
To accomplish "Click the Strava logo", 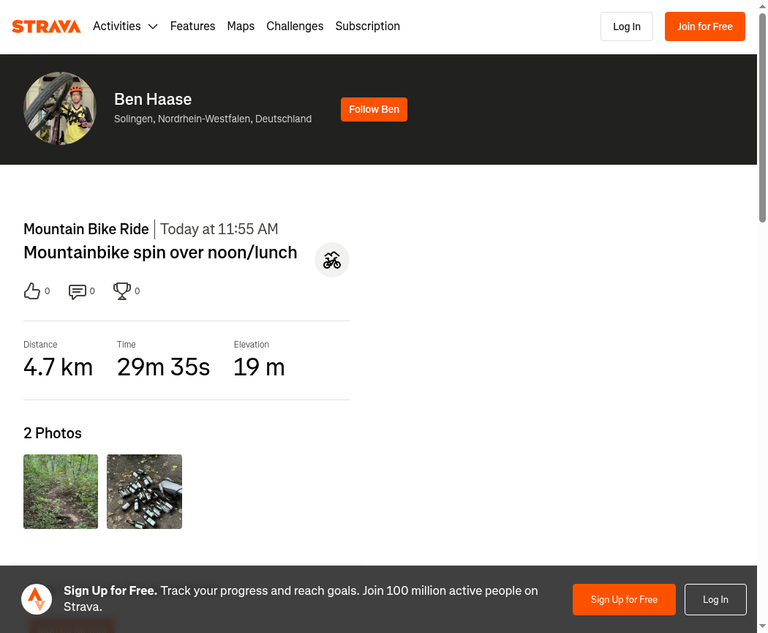I will [46, 26].
